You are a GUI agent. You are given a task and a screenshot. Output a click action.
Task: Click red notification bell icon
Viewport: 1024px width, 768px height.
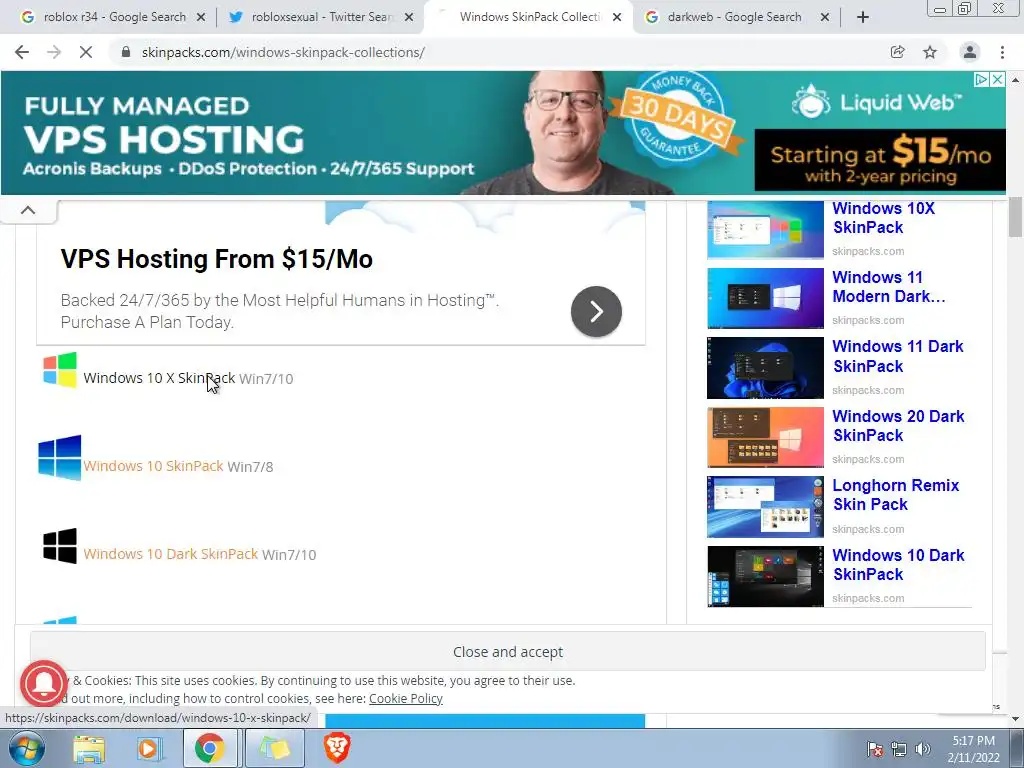pyautogui.click(x=44, y=683)
